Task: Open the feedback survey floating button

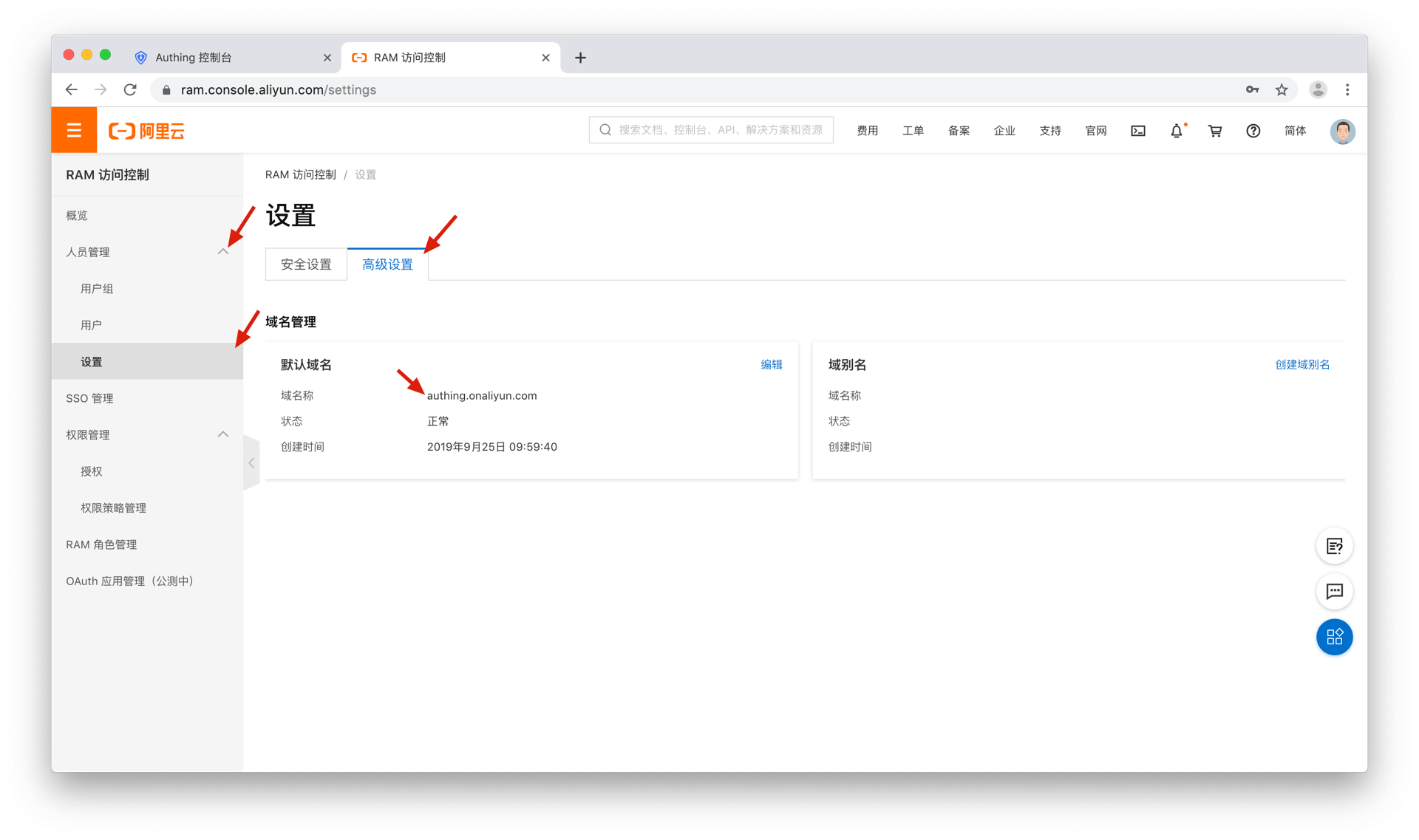Action: coord(1334,546)
